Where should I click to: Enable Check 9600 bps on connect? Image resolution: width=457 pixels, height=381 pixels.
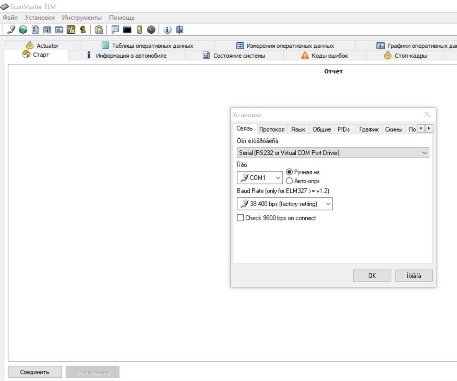[240, 218]
